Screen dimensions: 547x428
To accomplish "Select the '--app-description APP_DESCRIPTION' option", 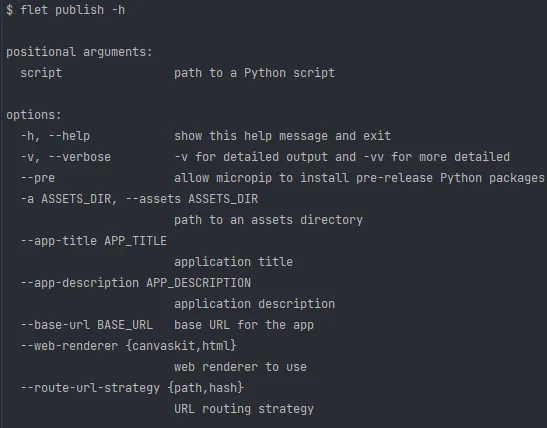I will click(136, 283).
